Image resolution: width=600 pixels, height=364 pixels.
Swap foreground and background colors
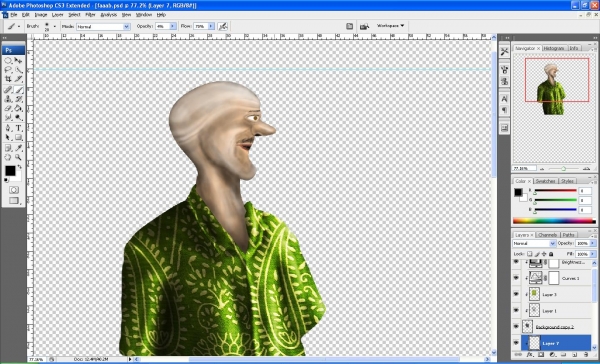(x=20, y=167)
